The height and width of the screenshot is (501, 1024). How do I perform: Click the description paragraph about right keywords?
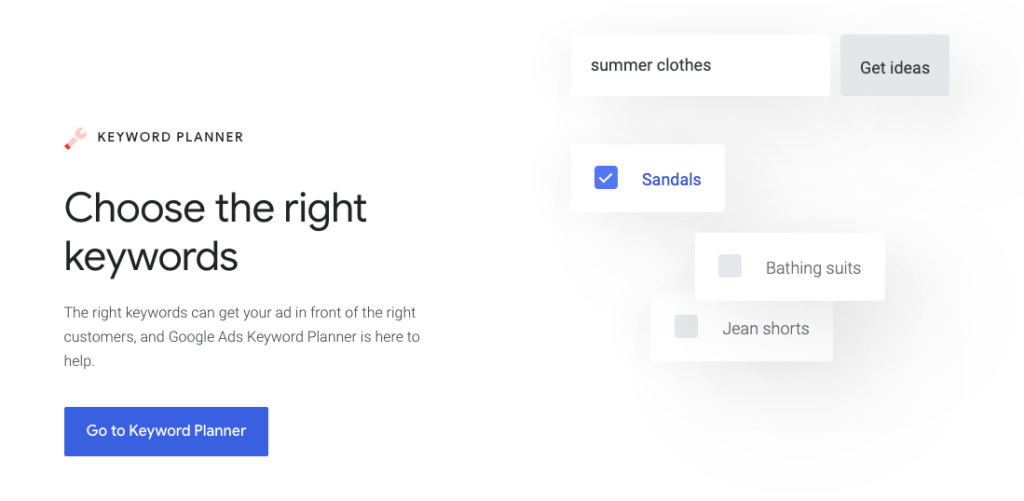(241, 337)
